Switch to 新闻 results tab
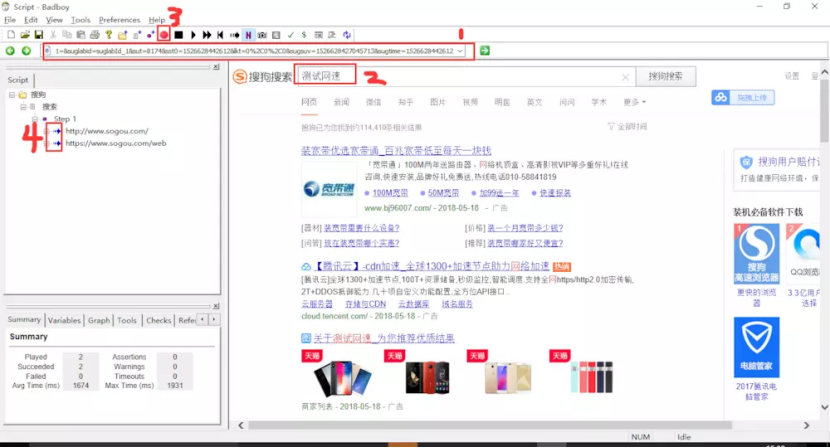The width and height of the screenshot is (830, 448). (x=341, y=102)
